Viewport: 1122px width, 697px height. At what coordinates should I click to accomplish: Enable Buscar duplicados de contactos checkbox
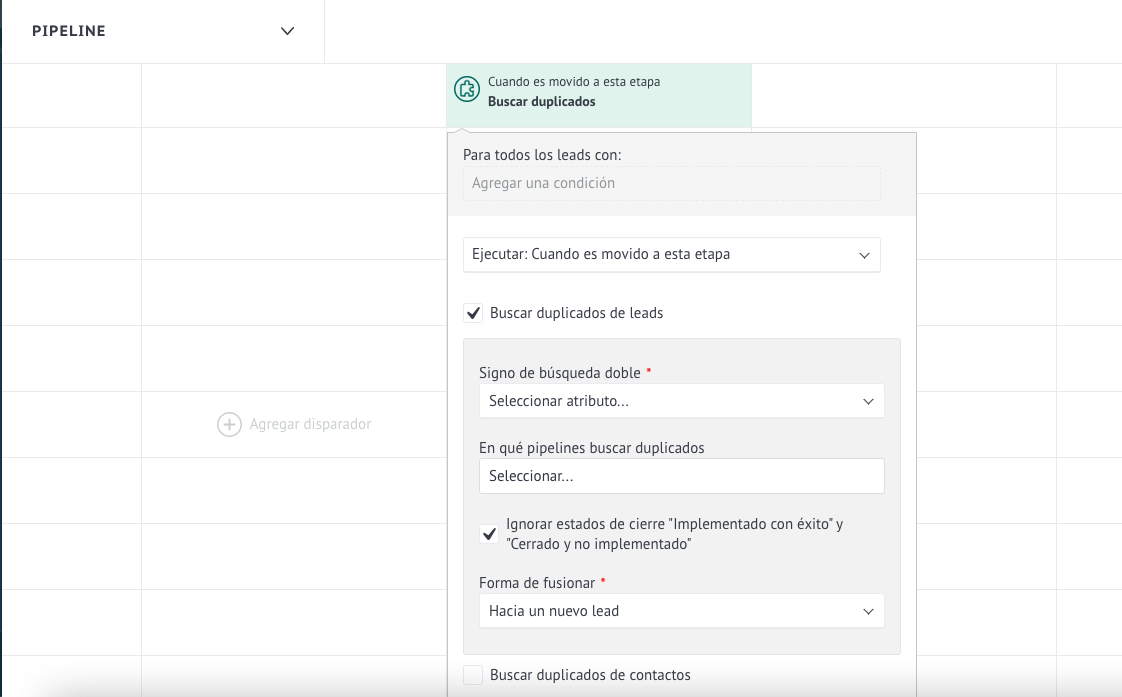coord(474,675)
